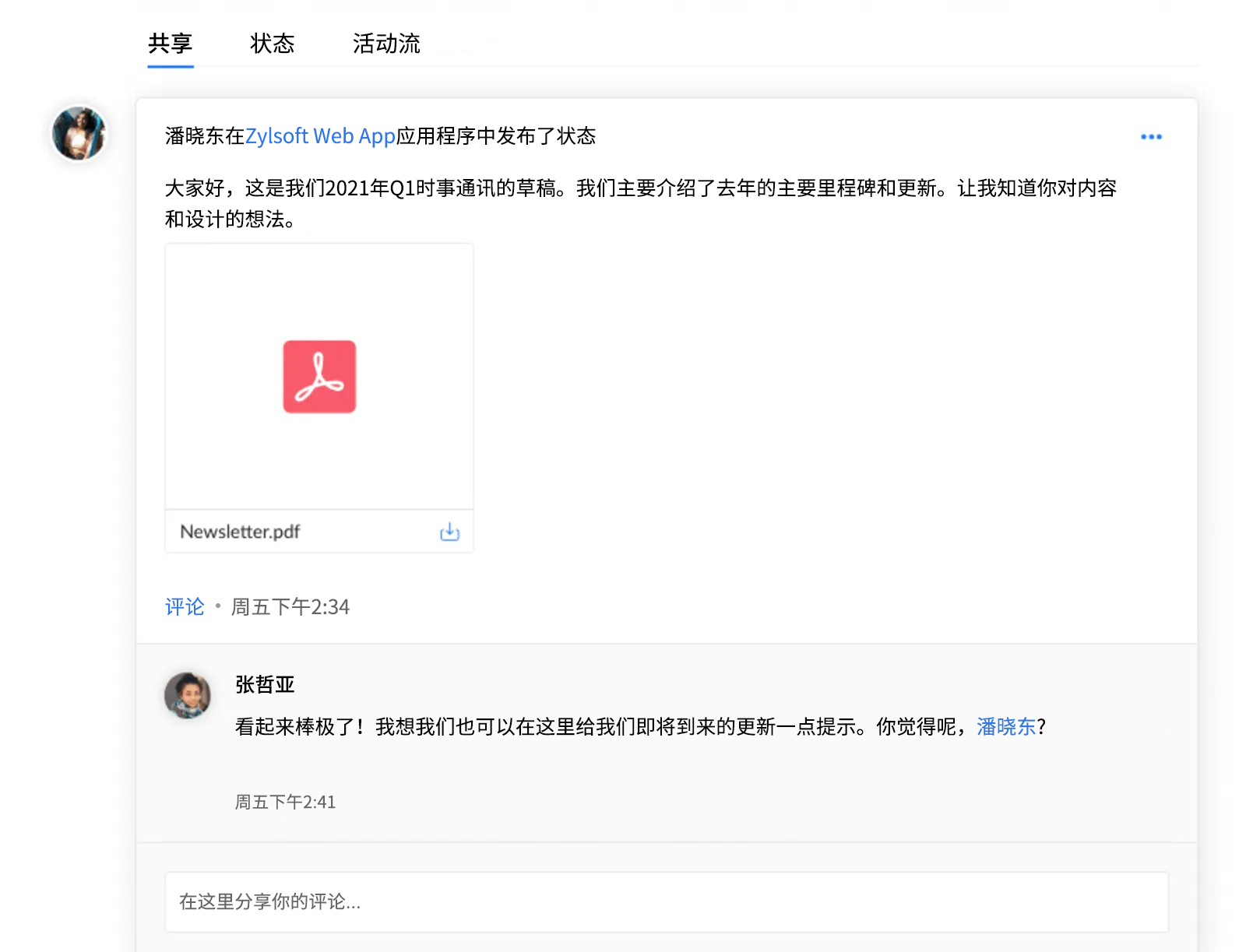Open the post's three-dot options menu
The height and width of the screenshot is (952, 1246).
click(1150, 137)
